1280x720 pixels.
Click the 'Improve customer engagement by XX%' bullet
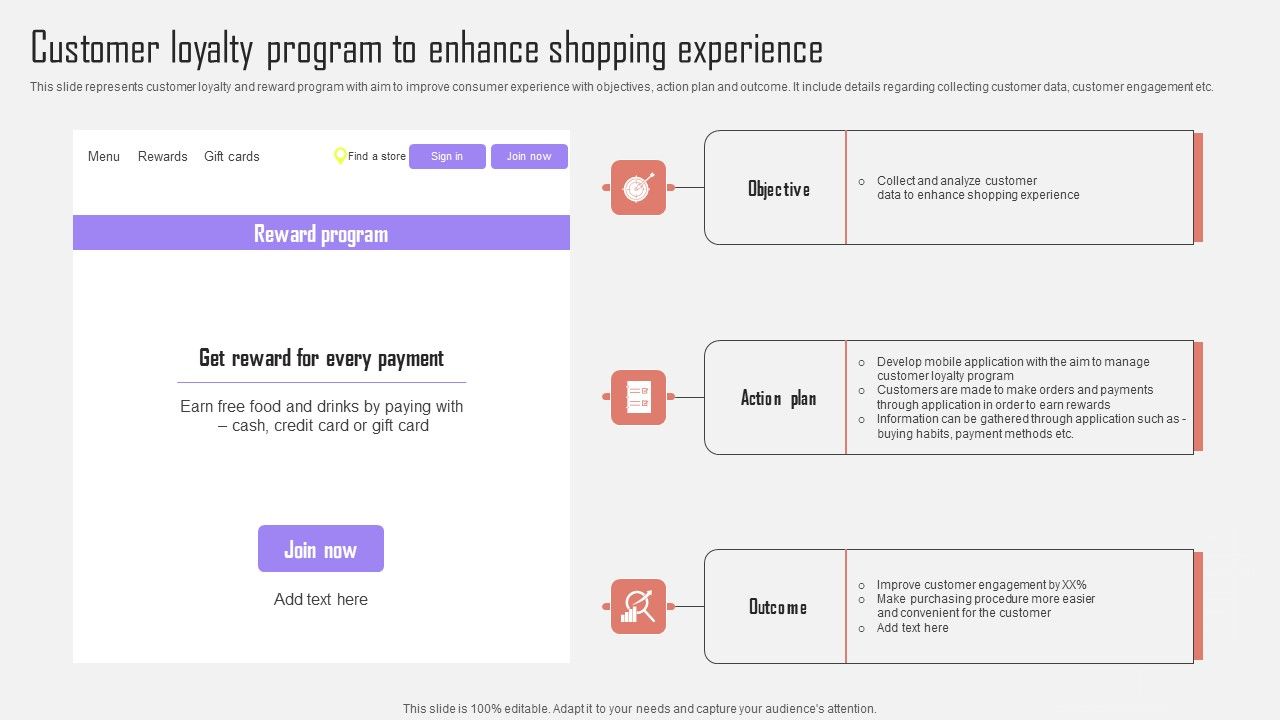click(981, 585)
